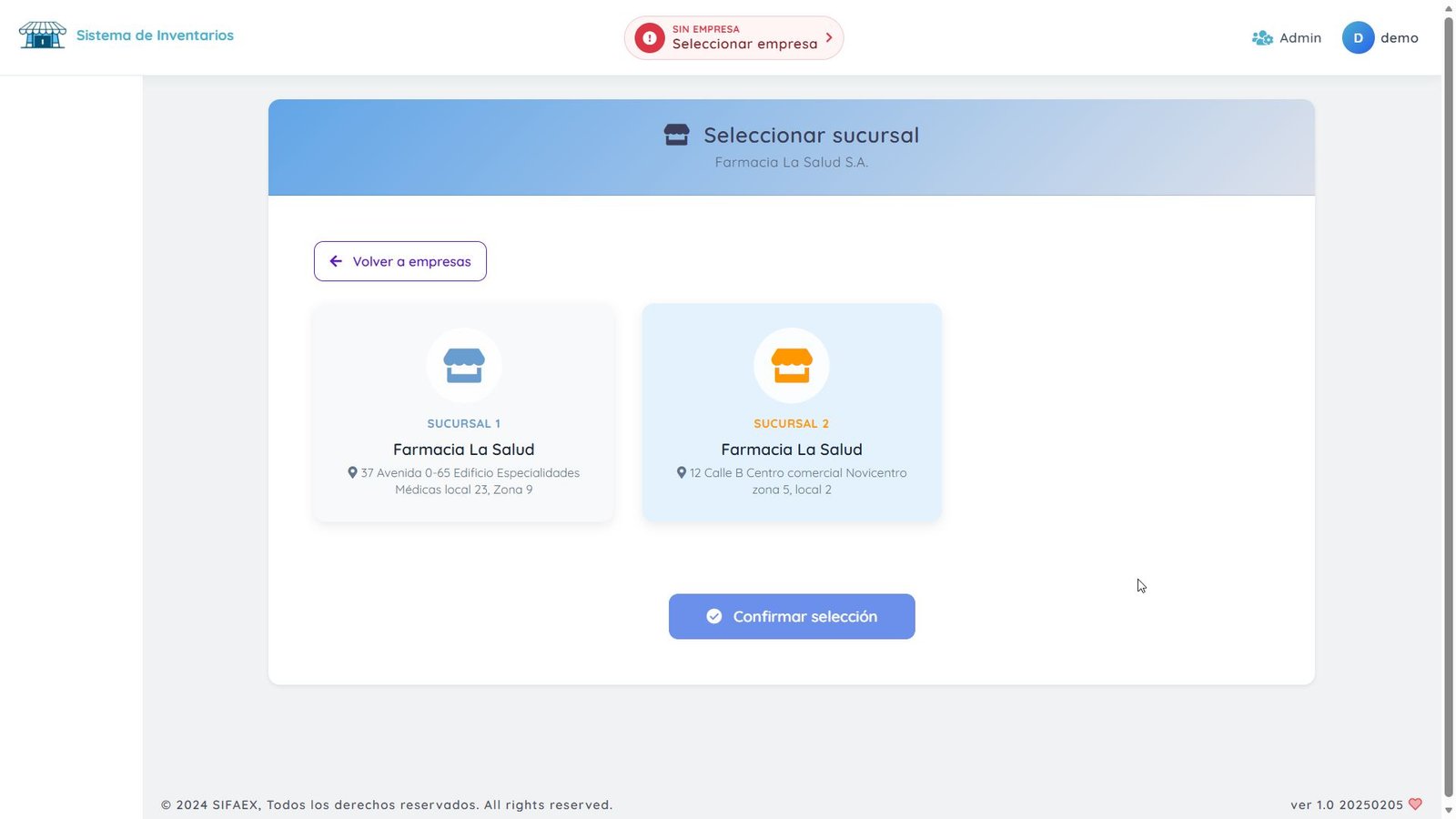The height and width of the screenshot is (819, 1456).
Task: Confirm with Confirmar selección button
Action: click(x=792, y=616)
